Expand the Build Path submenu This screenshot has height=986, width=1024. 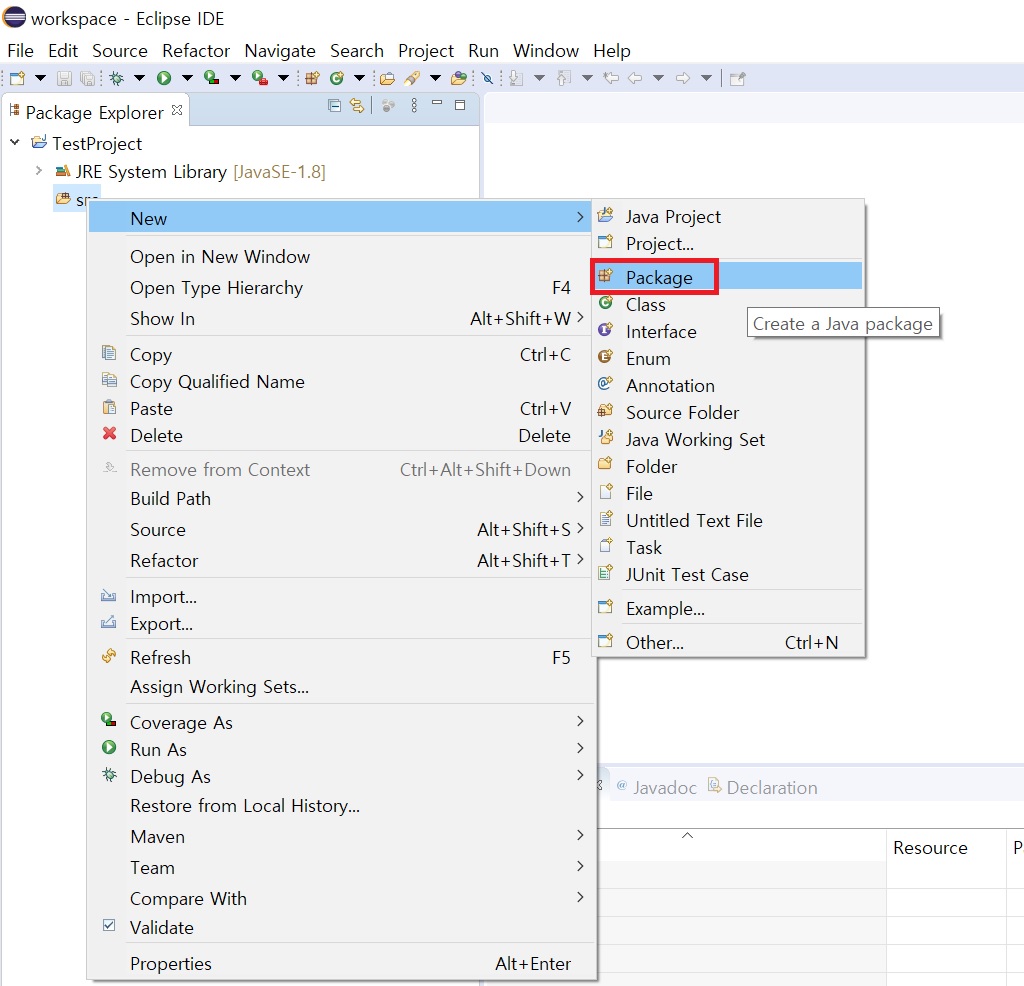click(342, 498)
